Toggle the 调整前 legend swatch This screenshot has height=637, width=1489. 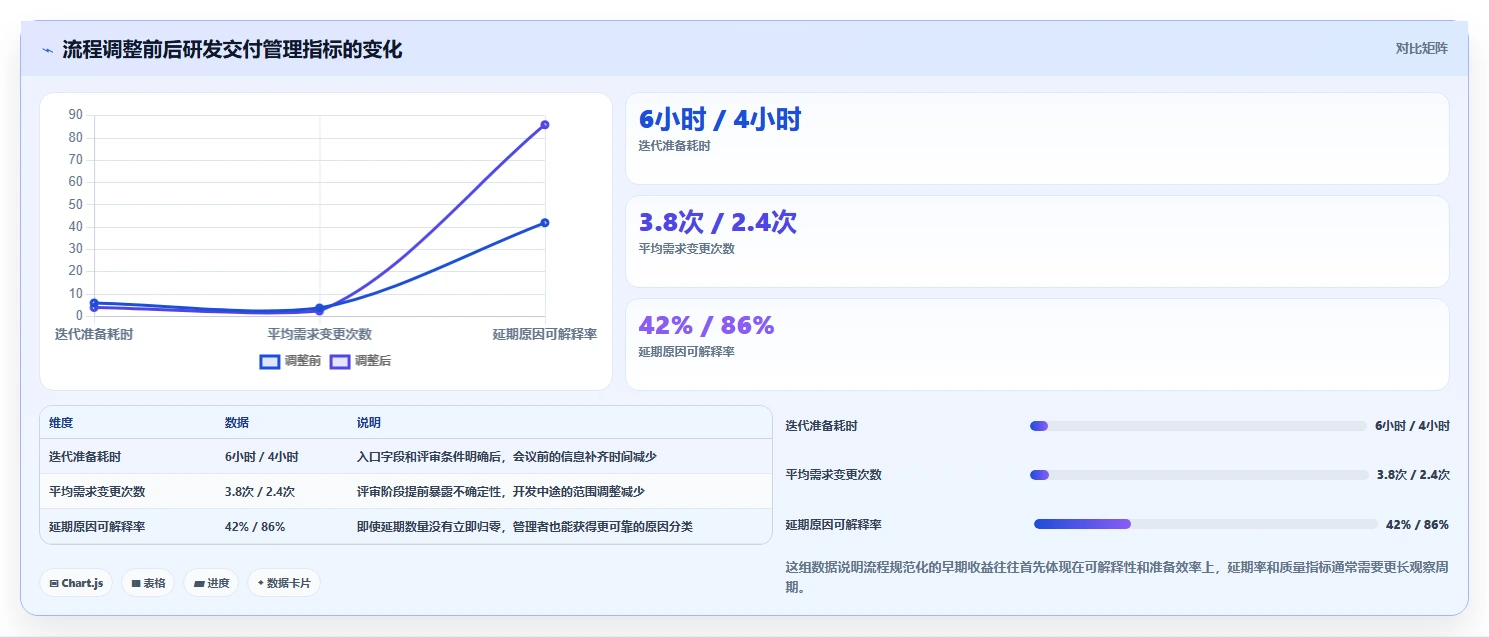coord(270,361)
